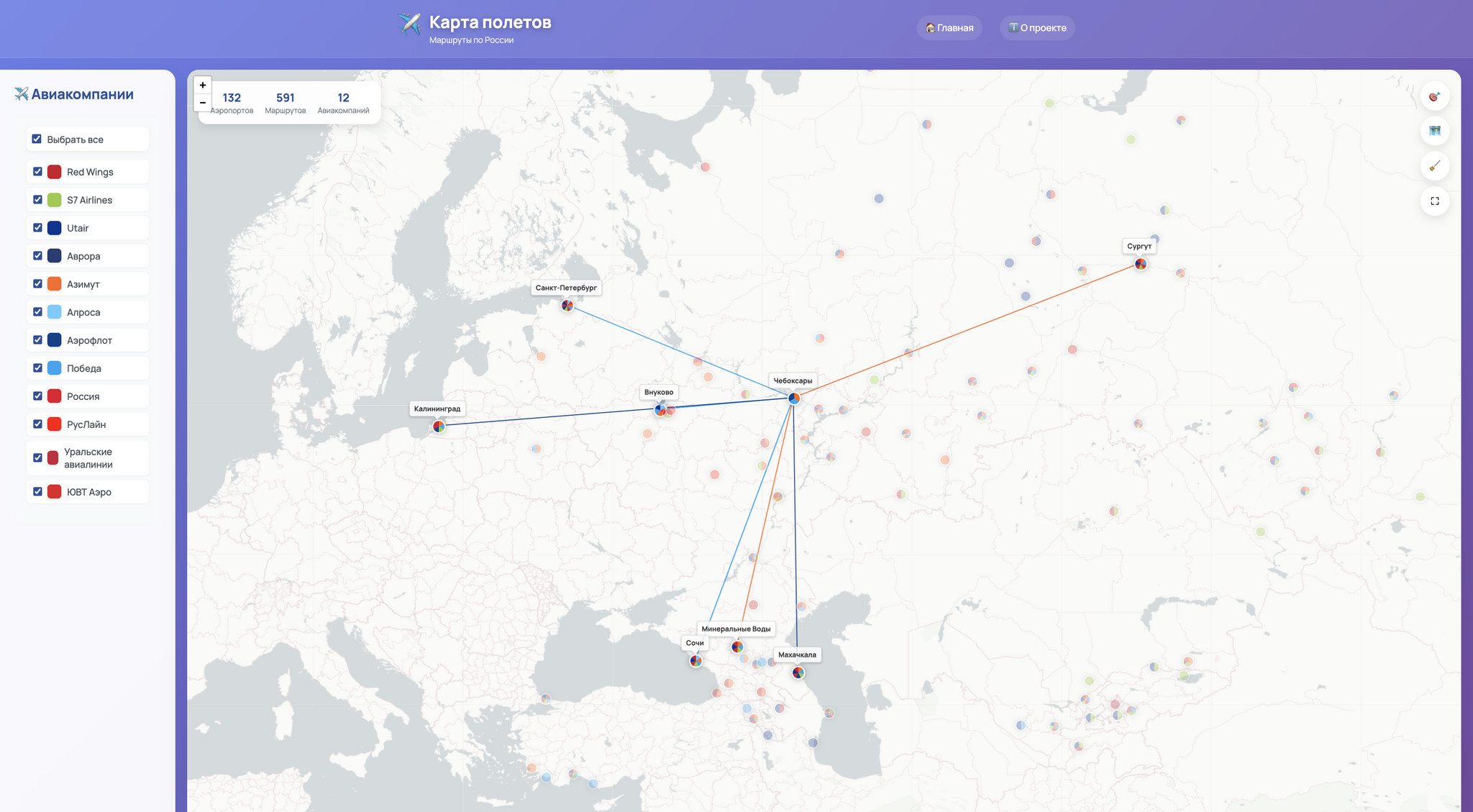Select the Калининград airport marker
Viewport: 1473px width, 812px height.
[x=439, y=426]
